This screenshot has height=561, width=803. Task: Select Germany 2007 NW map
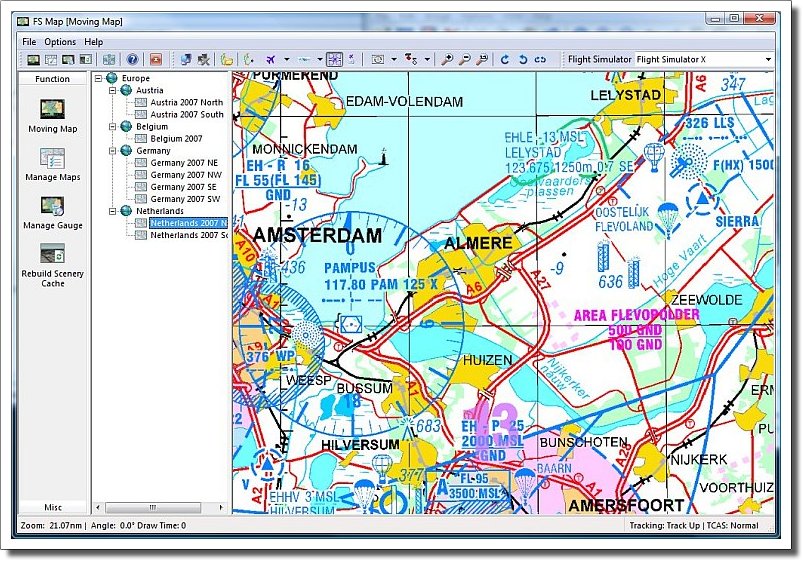[186, 175]
